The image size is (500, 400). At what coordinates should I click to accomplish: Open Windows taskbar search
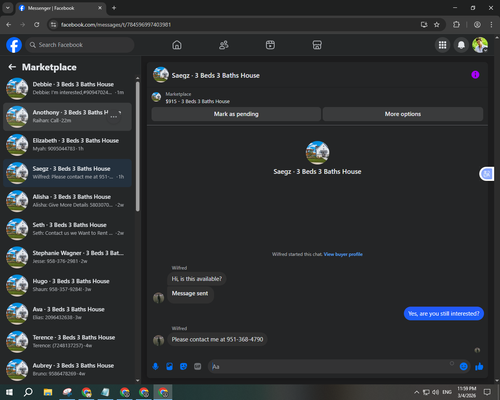(x=28, y=392)
